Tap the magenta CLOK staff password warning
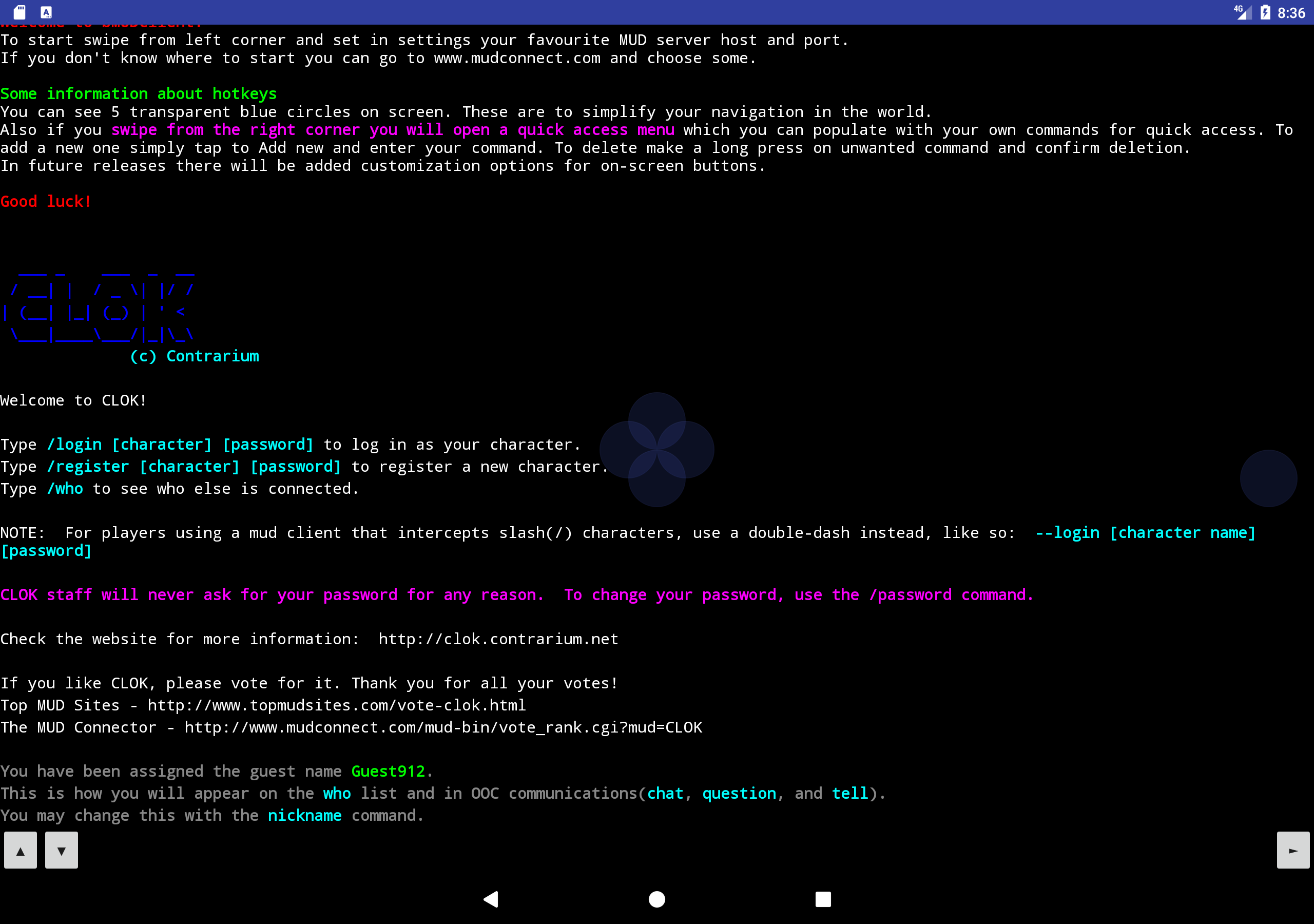The width and height of the screenshot is (1314, 924). pos(517,595)
